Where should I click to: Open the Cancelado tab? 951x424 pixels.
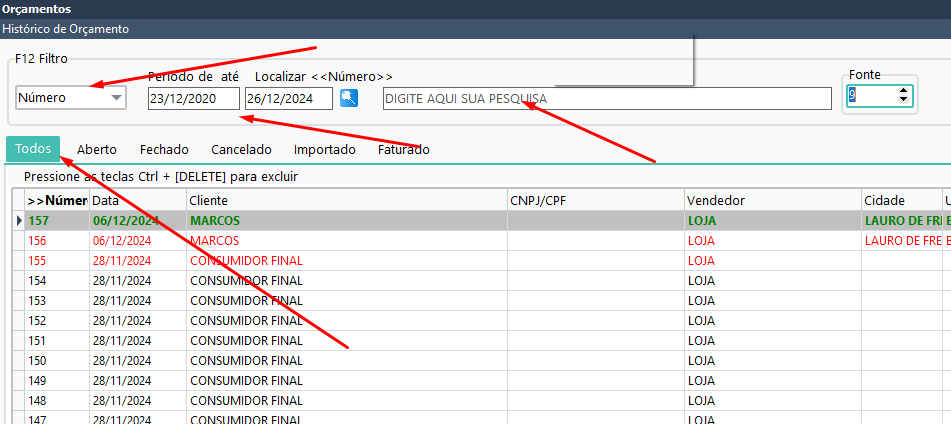click(x=241, y=150)
